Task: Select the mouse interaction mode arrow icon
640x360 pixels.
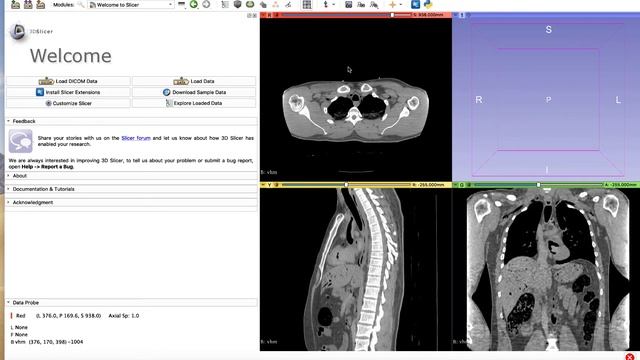Action: (326, 4)
